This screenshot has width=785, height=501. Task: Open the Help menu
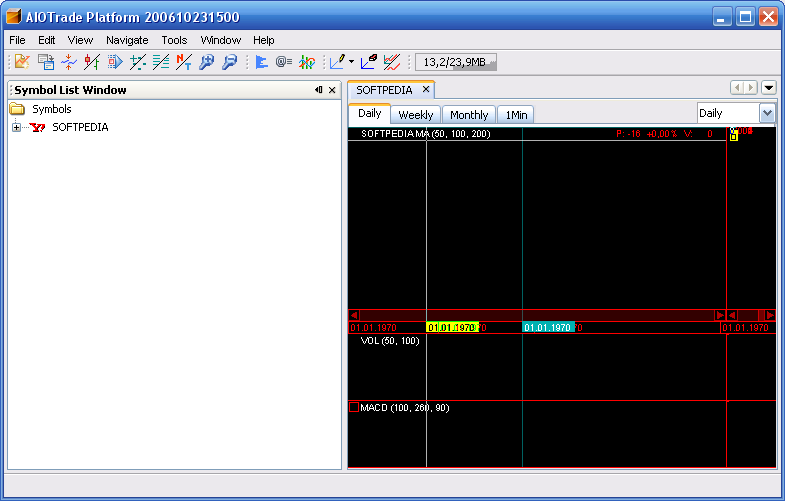click(x=263, y=40)
